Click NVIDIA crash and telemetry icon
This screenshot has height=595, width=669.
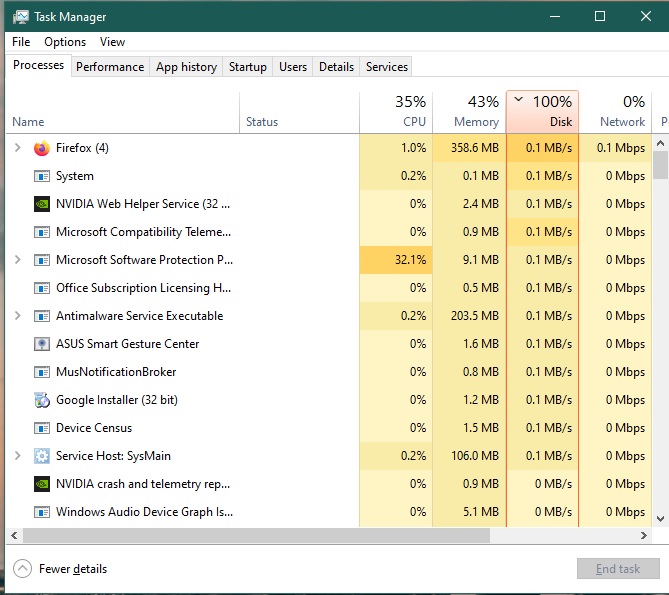(x=42, y=484)
